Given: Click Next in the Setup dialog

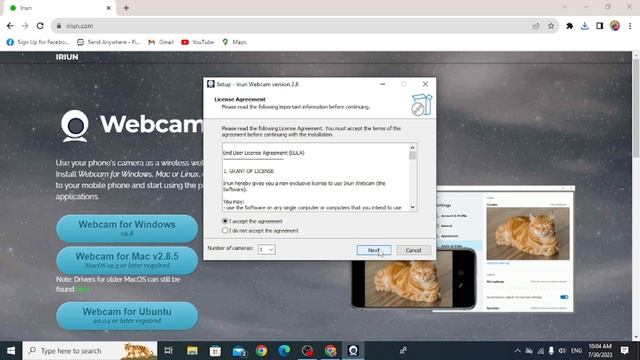Looking at the screenshot, I should (x=374, y=250).
